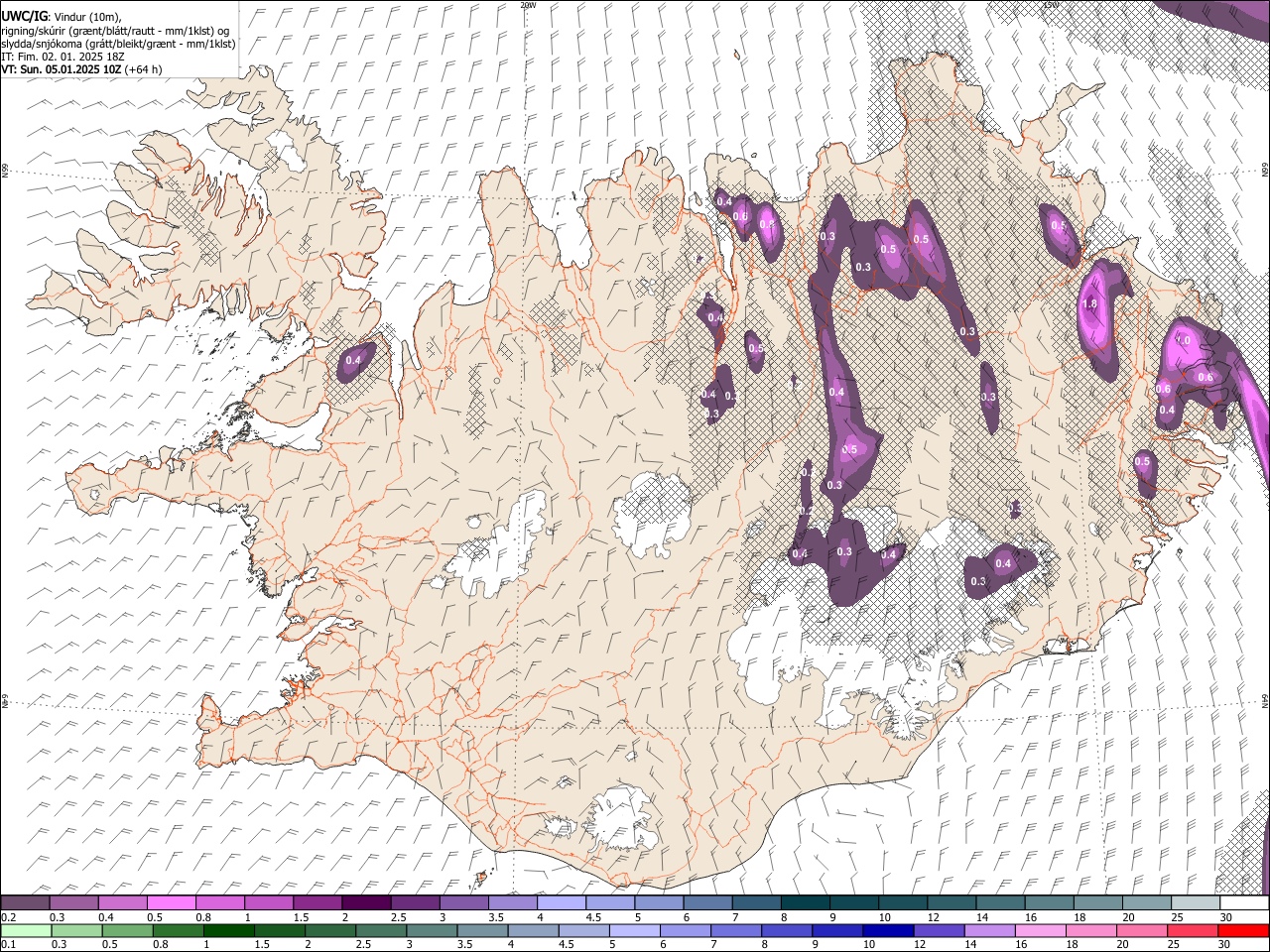The height and width of the screenshot is (952, 1270).
Task: Pick the lower purple swatch starting at 12
Action: point(939,931)
